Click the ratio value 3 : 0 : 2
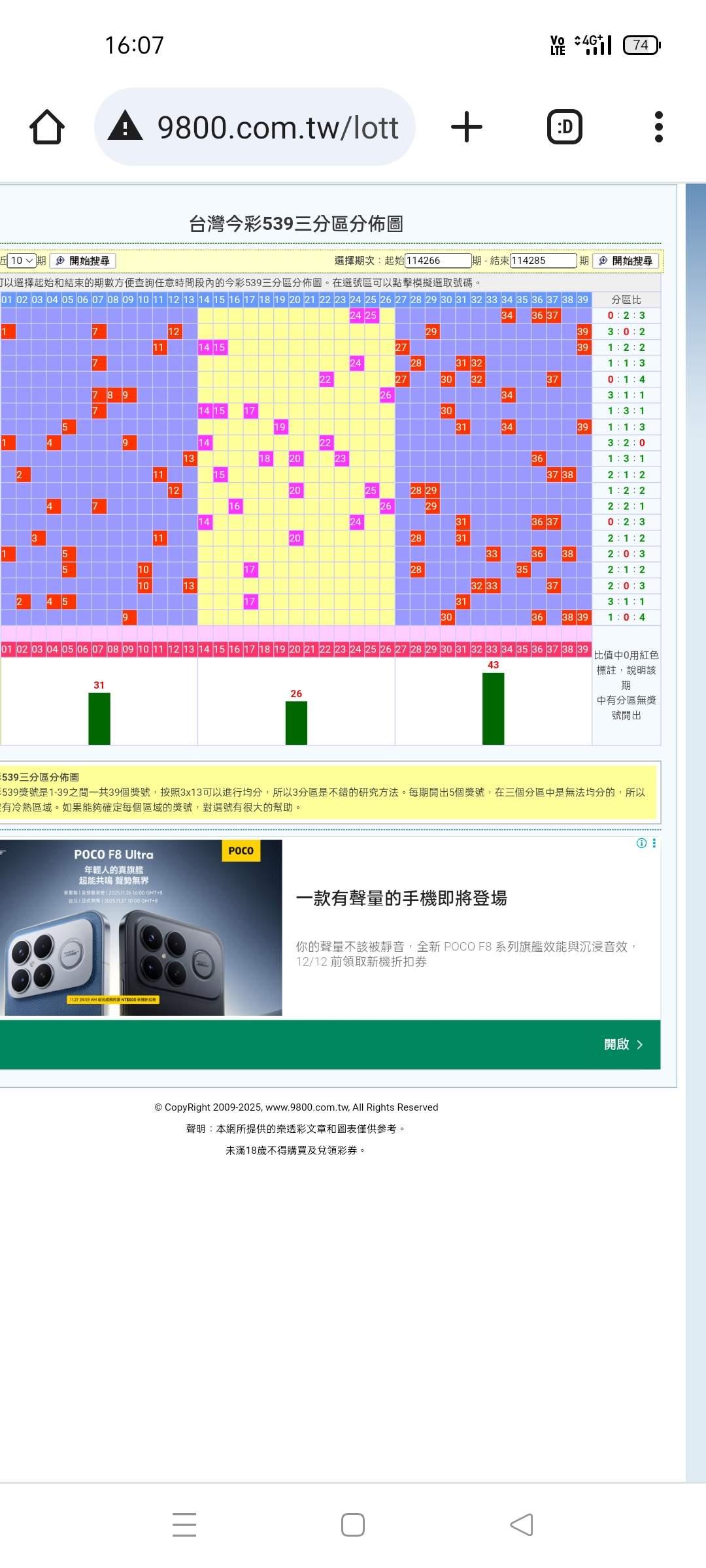The height and width of the screenshot is (1568, 706). [626, 332]
